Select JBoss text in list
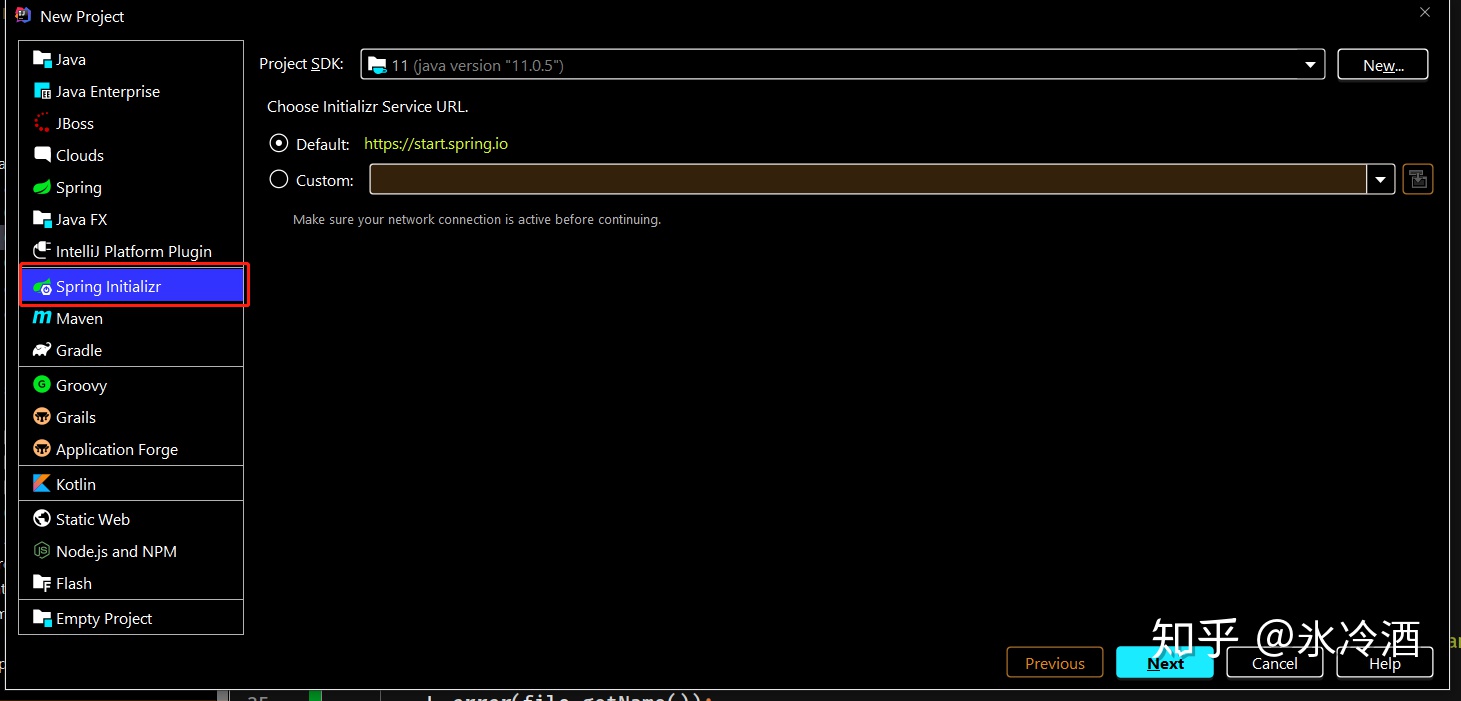1461x701 pixels. coord(75,124)
